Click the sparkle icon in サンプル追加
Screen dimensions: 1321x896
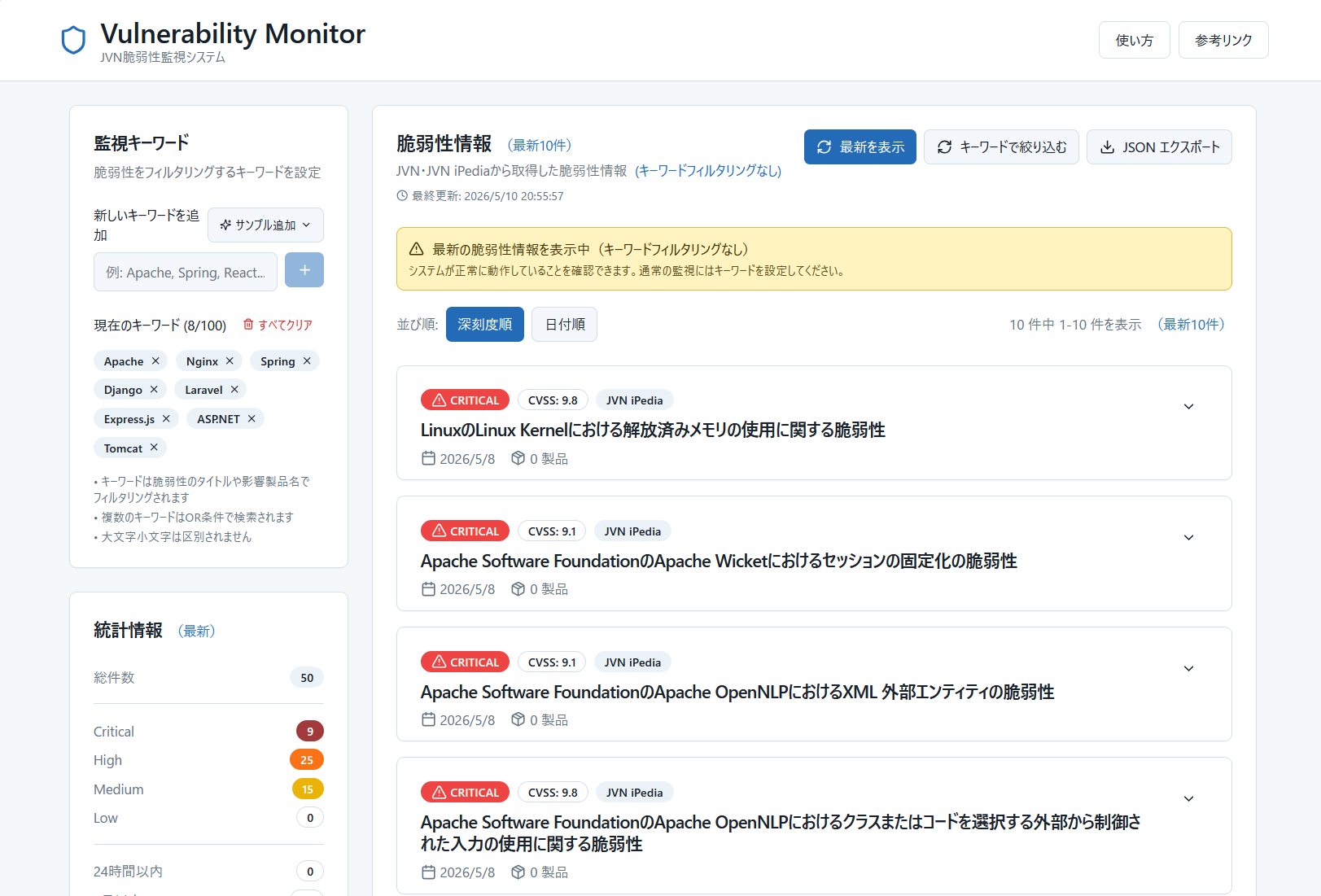(x=225, y=225)
